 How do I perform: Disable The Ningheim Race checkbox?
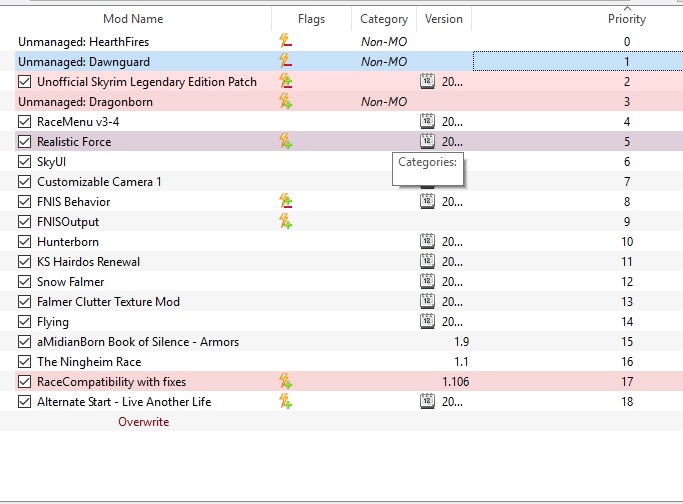(24, 362)
